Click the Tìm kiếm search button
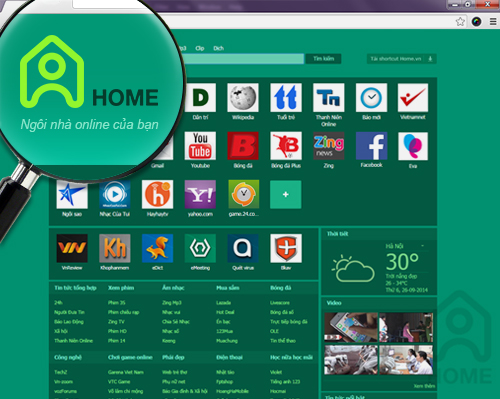 (x=323, y=59)
